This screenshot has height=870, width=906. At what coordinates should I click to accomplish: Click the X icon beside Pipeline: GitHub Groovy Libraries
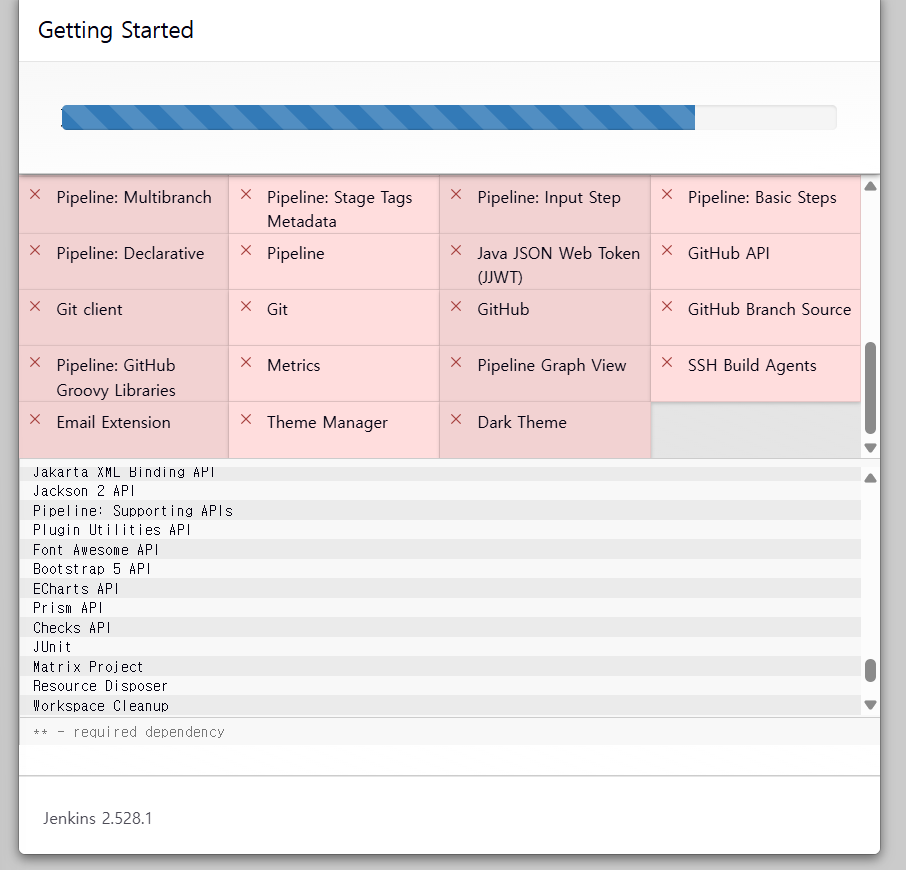(35, 363)
